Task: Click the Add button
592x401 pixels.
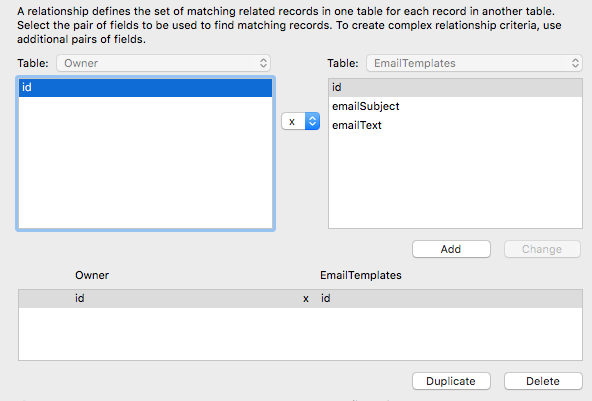Action: [x=451, y=249]
